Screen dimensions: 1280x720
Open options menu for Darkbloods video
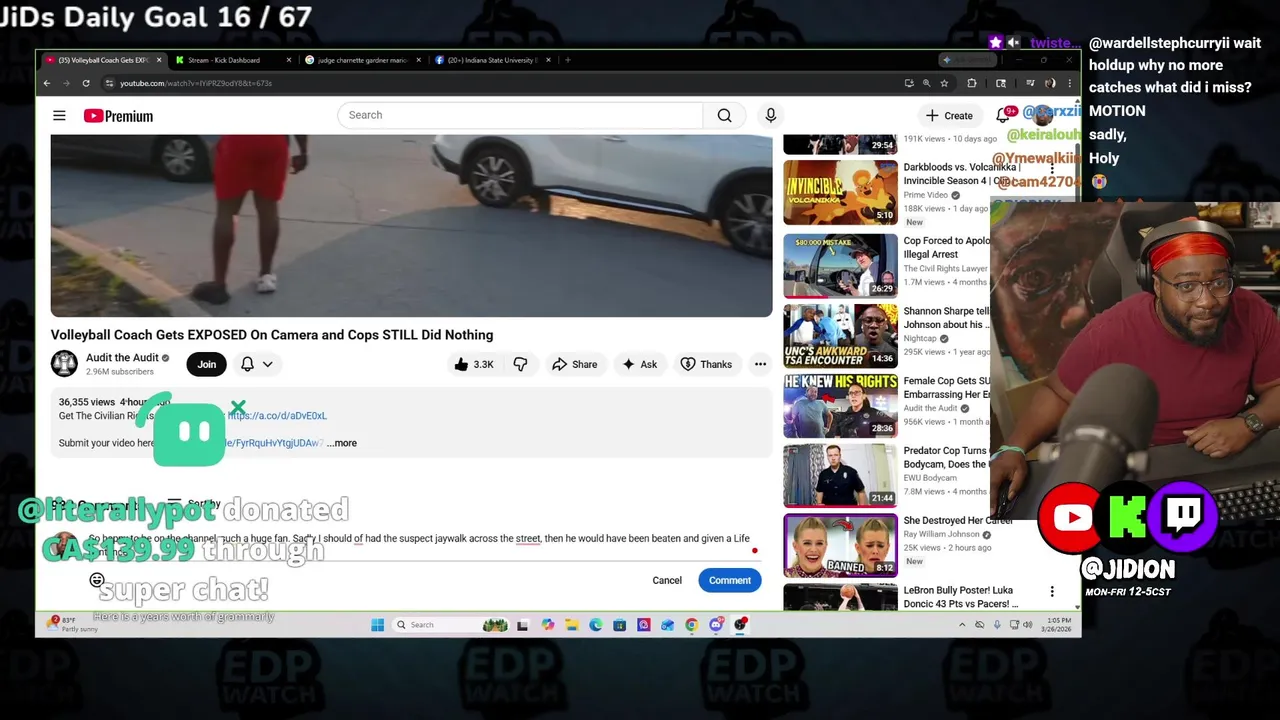(x=1051, y=169)
